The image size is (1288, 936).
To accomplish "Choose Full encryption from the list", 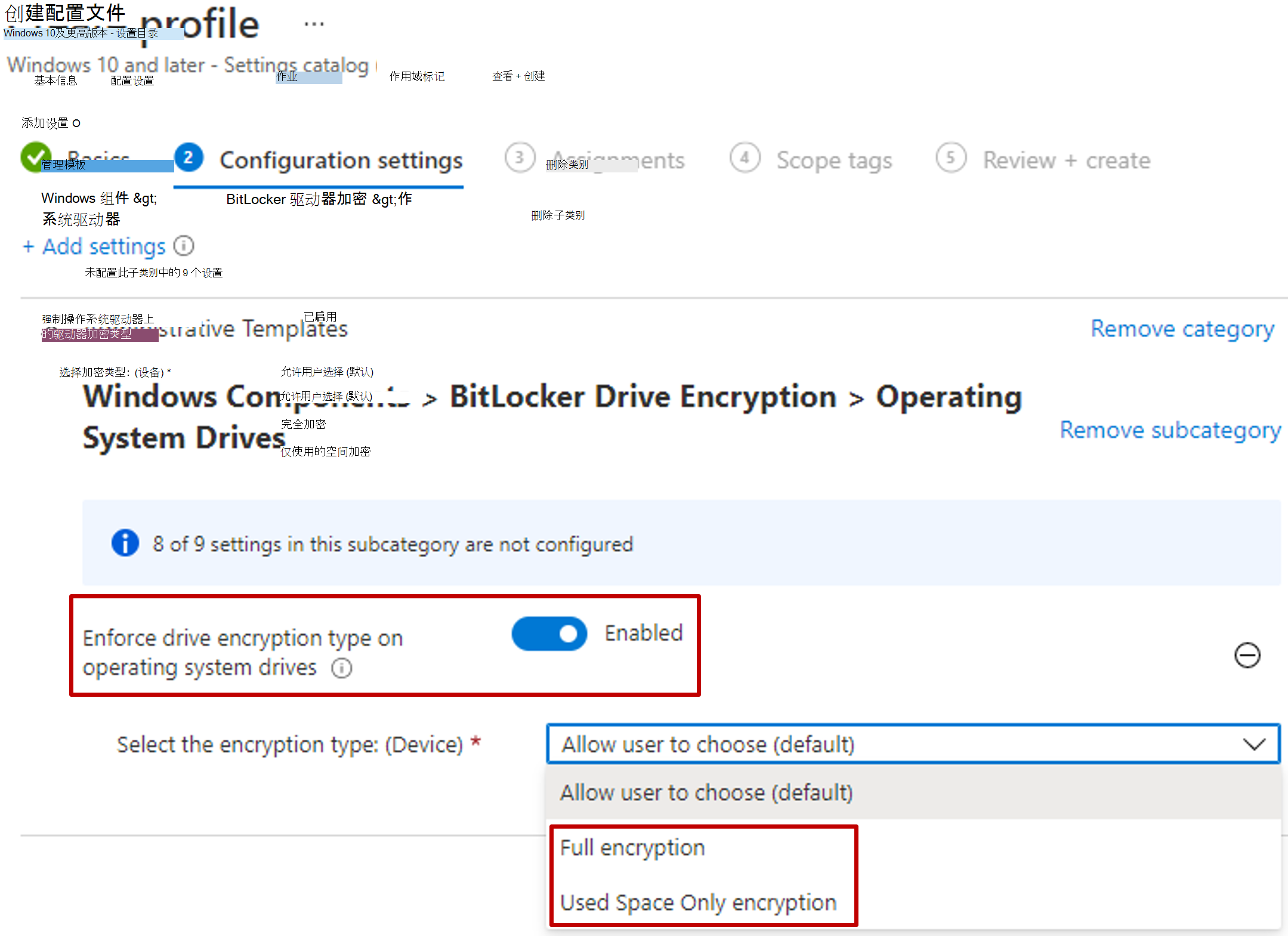I will click(x=632, y=848).
